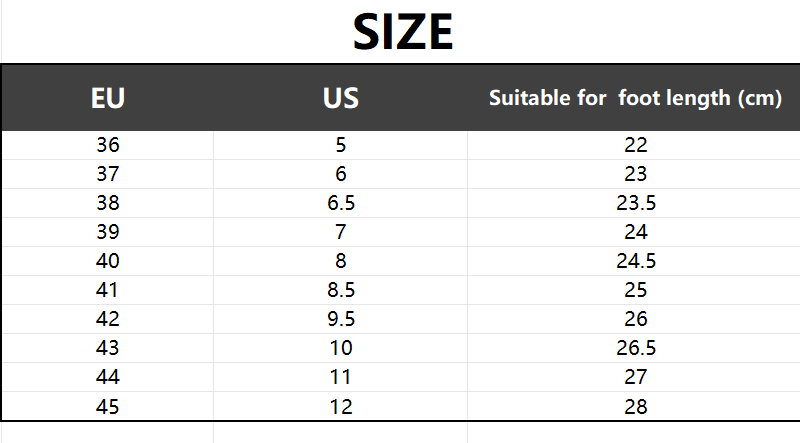Click the US size 6.5 cell
The width and height of the screenshot is (800, 443).
tap(341, 203)
